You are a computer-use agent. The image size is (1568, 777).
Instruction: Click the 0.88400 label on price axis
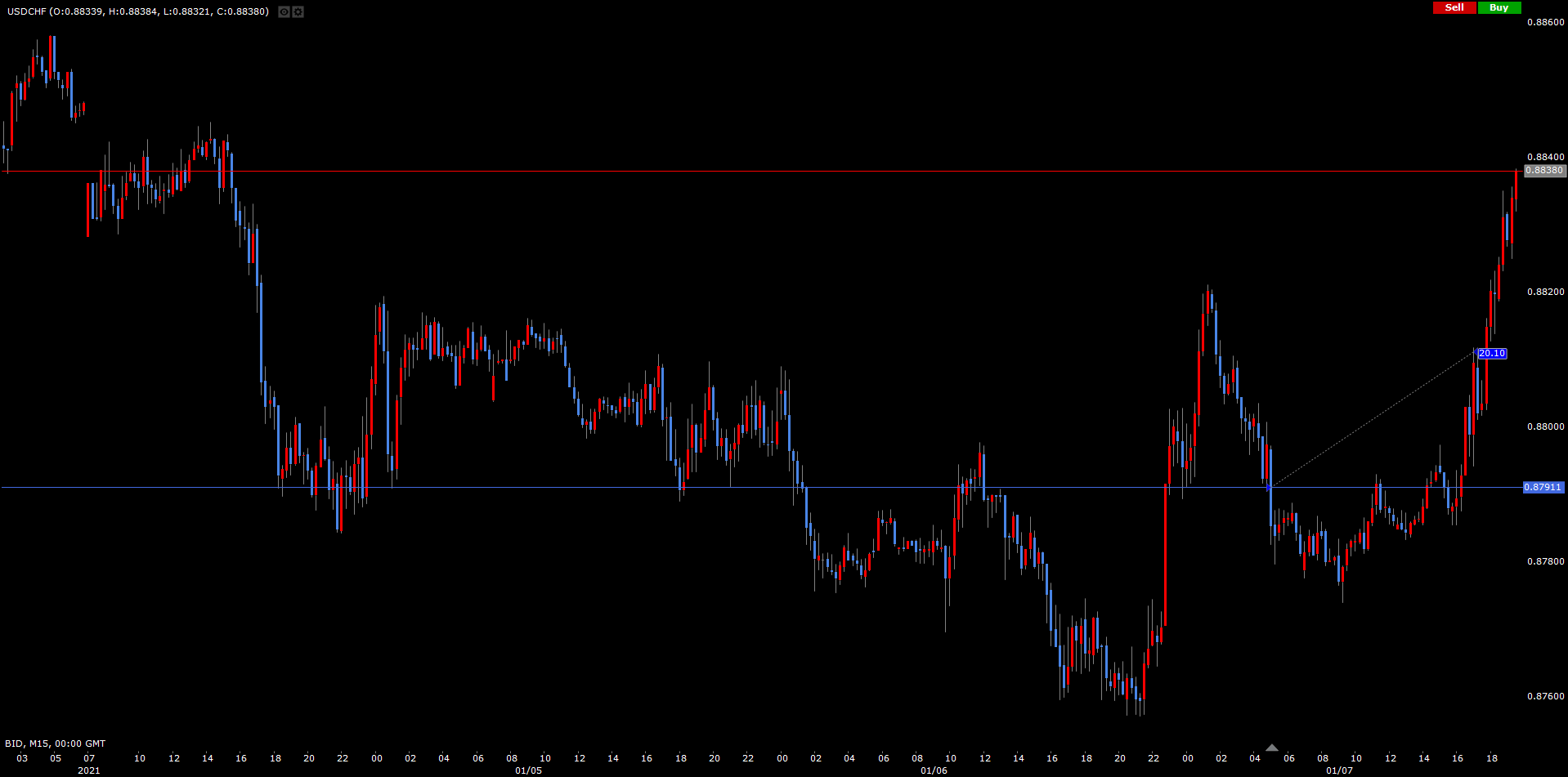point(1545,157)
